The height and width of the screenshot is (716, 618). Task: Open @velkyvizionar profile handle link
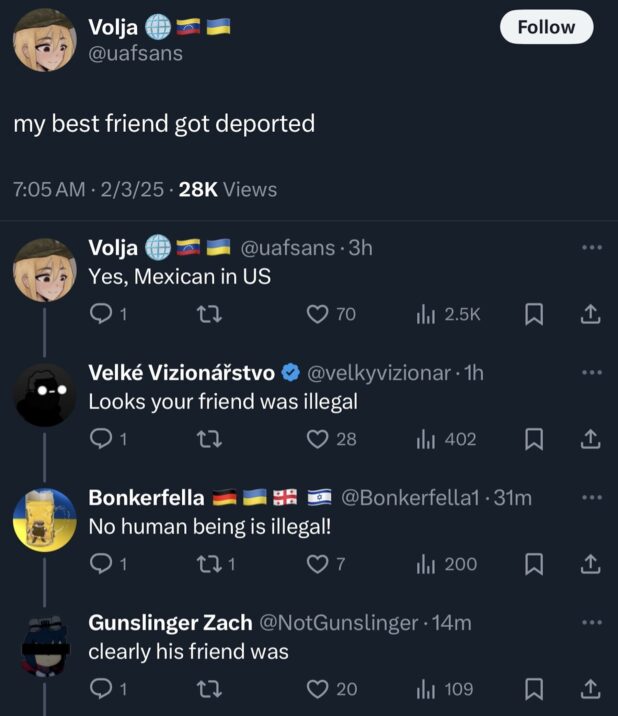[378, 373]
